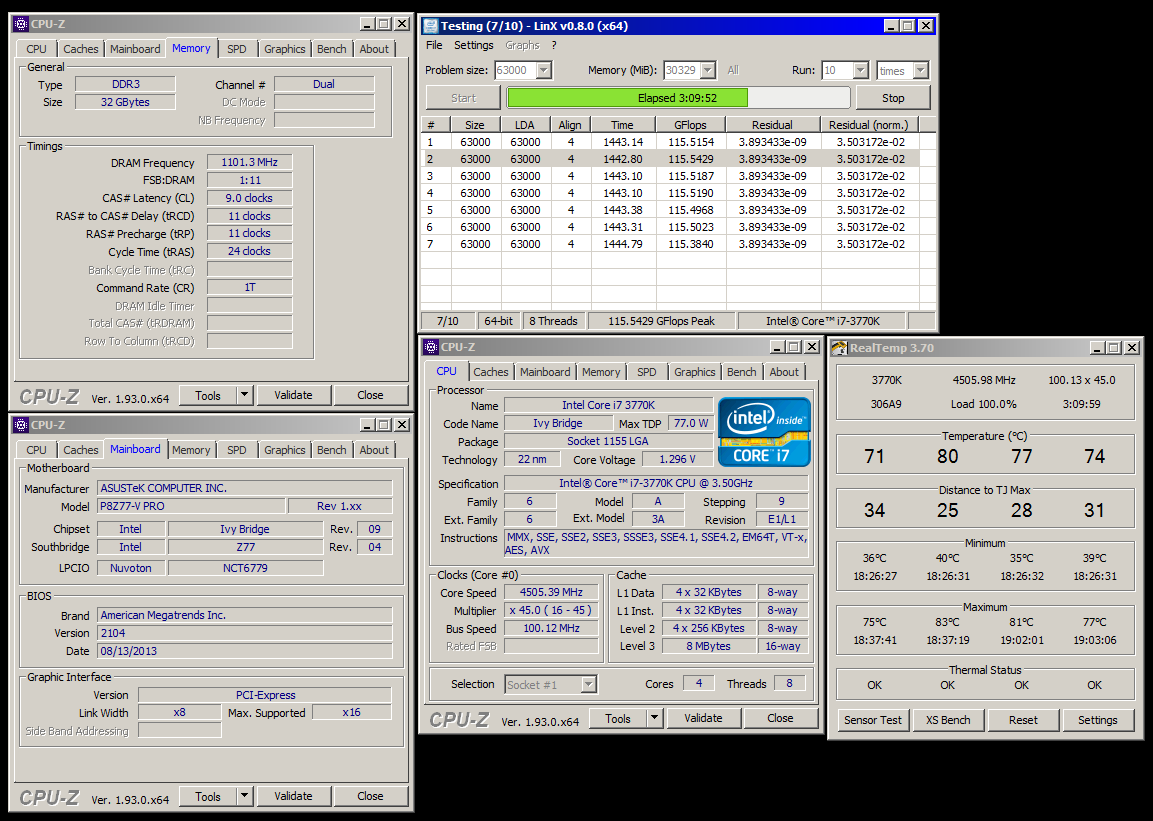Click the GFlops column header in LinX
Image resolution: width=1153 pixels, height=821 pixels.
click(690, 125)
